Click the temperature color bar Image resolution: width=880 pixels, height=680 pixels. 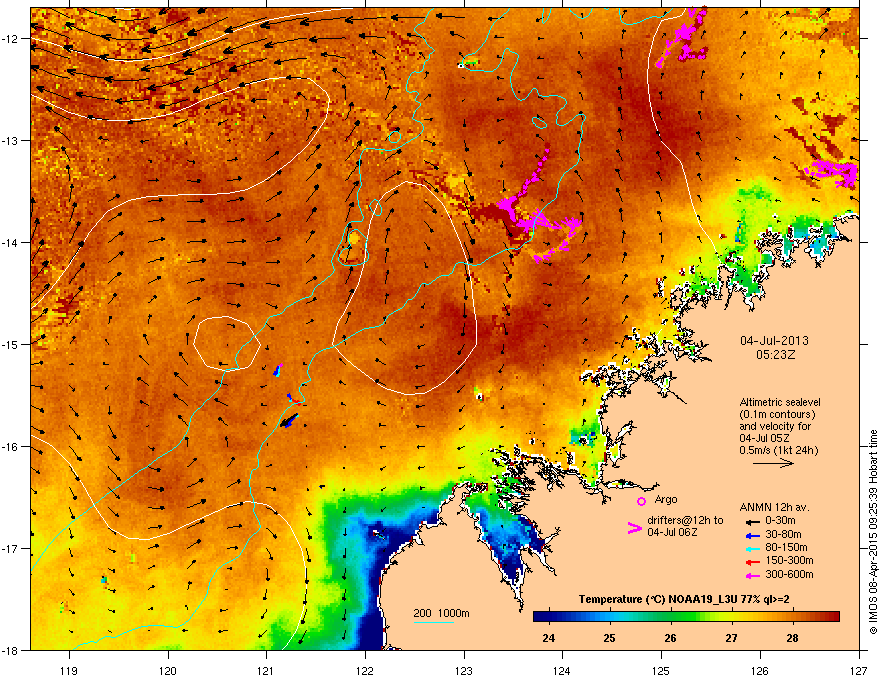point(686,616)
